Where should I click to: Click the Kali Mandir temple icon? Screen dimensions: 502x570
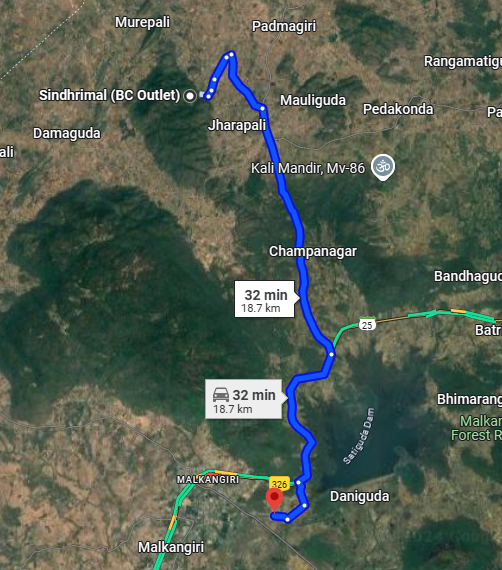point(383,167)
